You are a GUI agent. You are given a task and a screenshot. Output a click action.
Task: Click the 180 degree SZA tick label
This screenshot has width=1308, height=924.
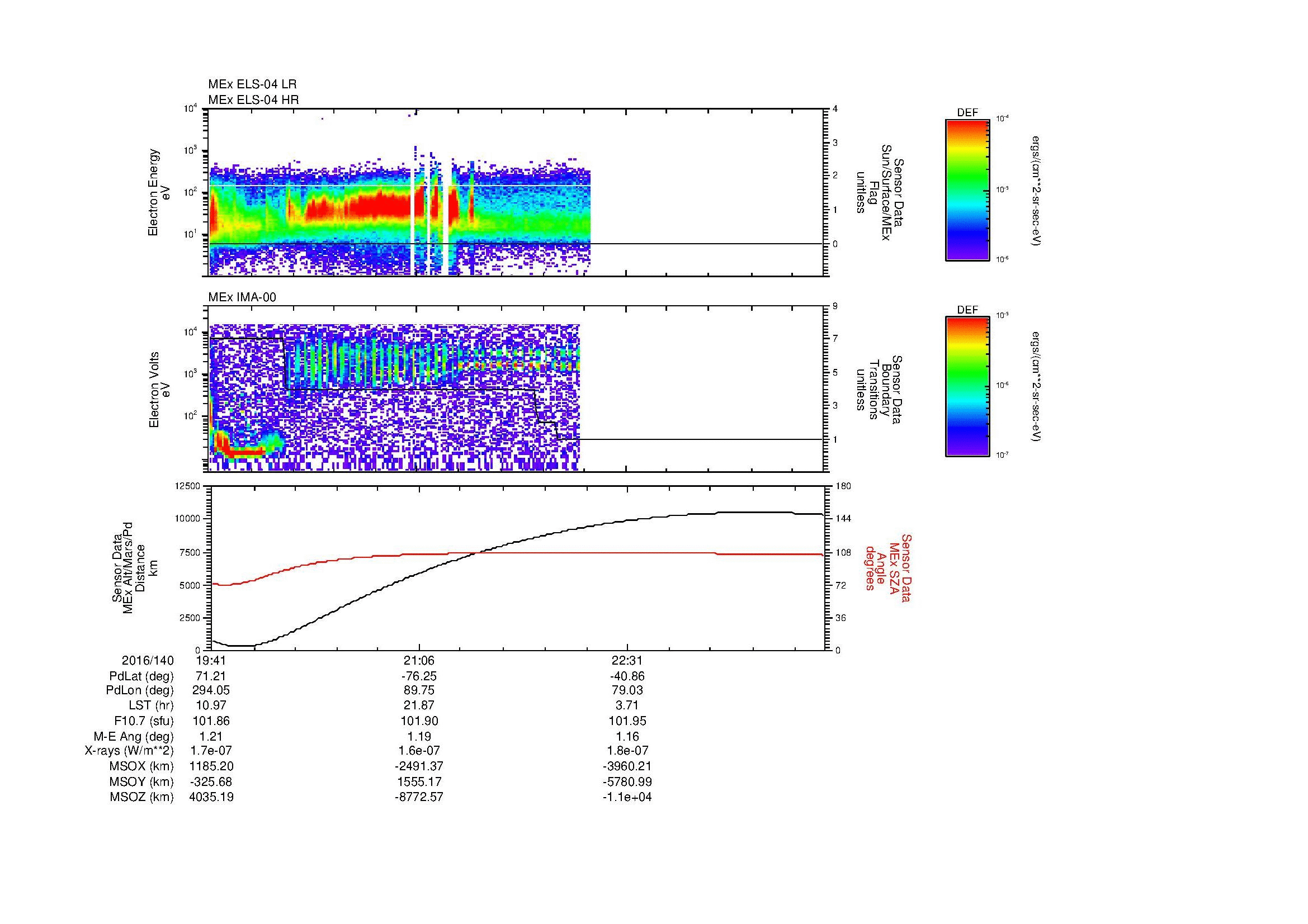click(844, 486)
